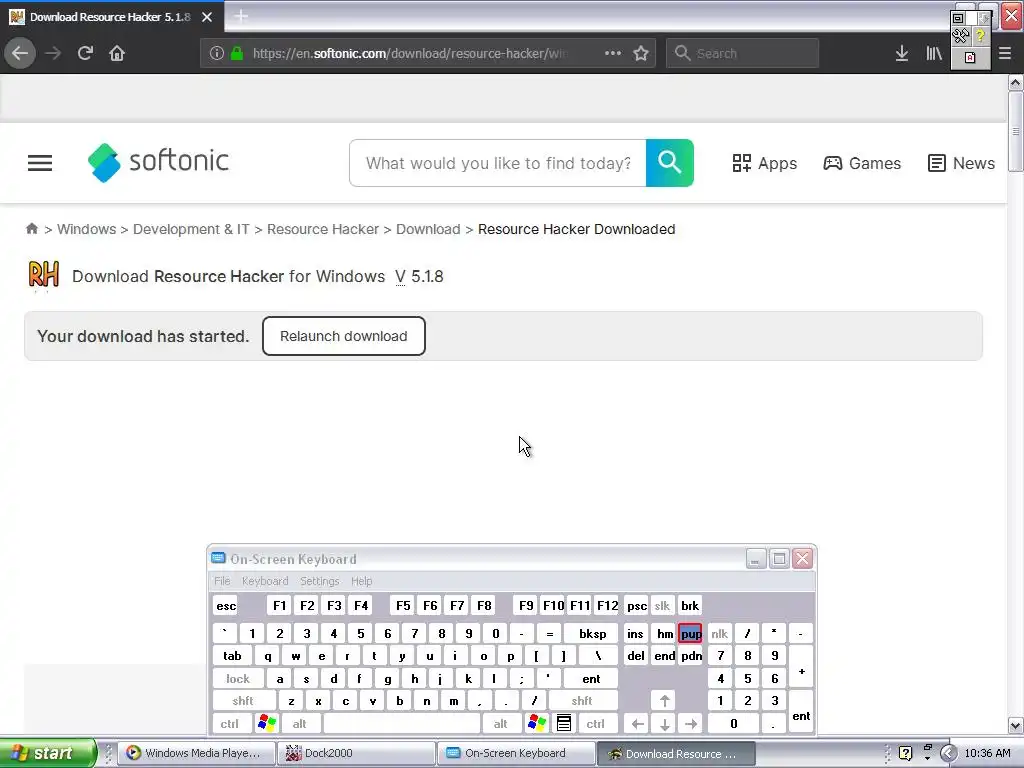Toggle the left alt key

(x=299, y=724)
